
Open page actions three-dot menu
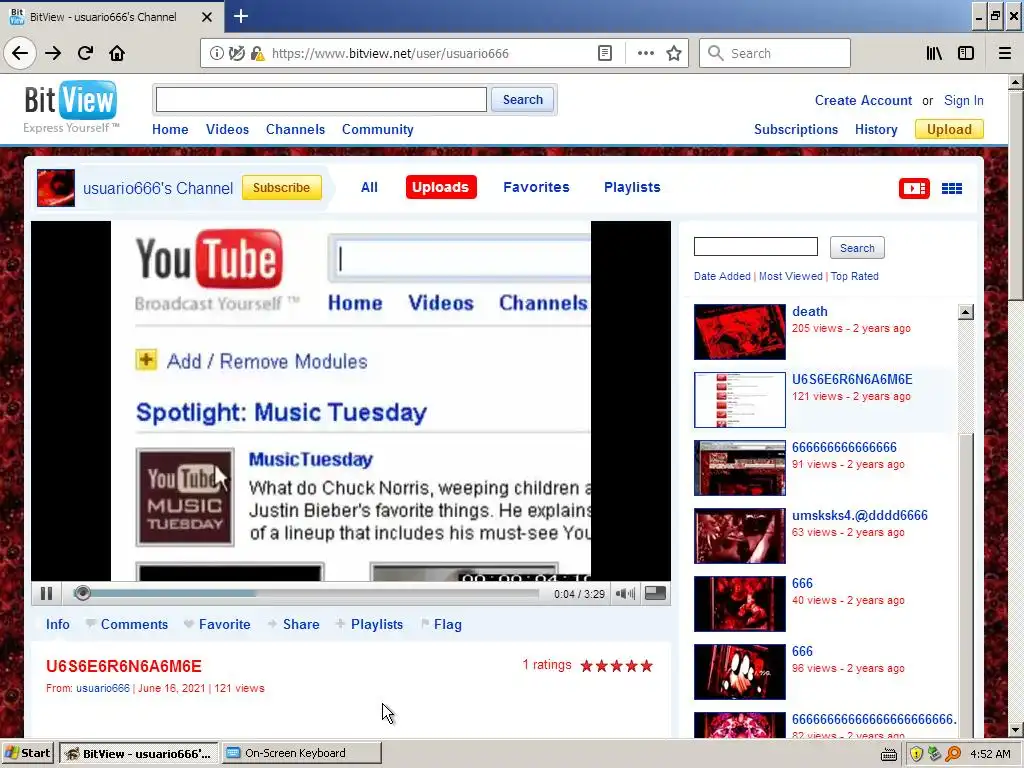[x=645, y=54]
